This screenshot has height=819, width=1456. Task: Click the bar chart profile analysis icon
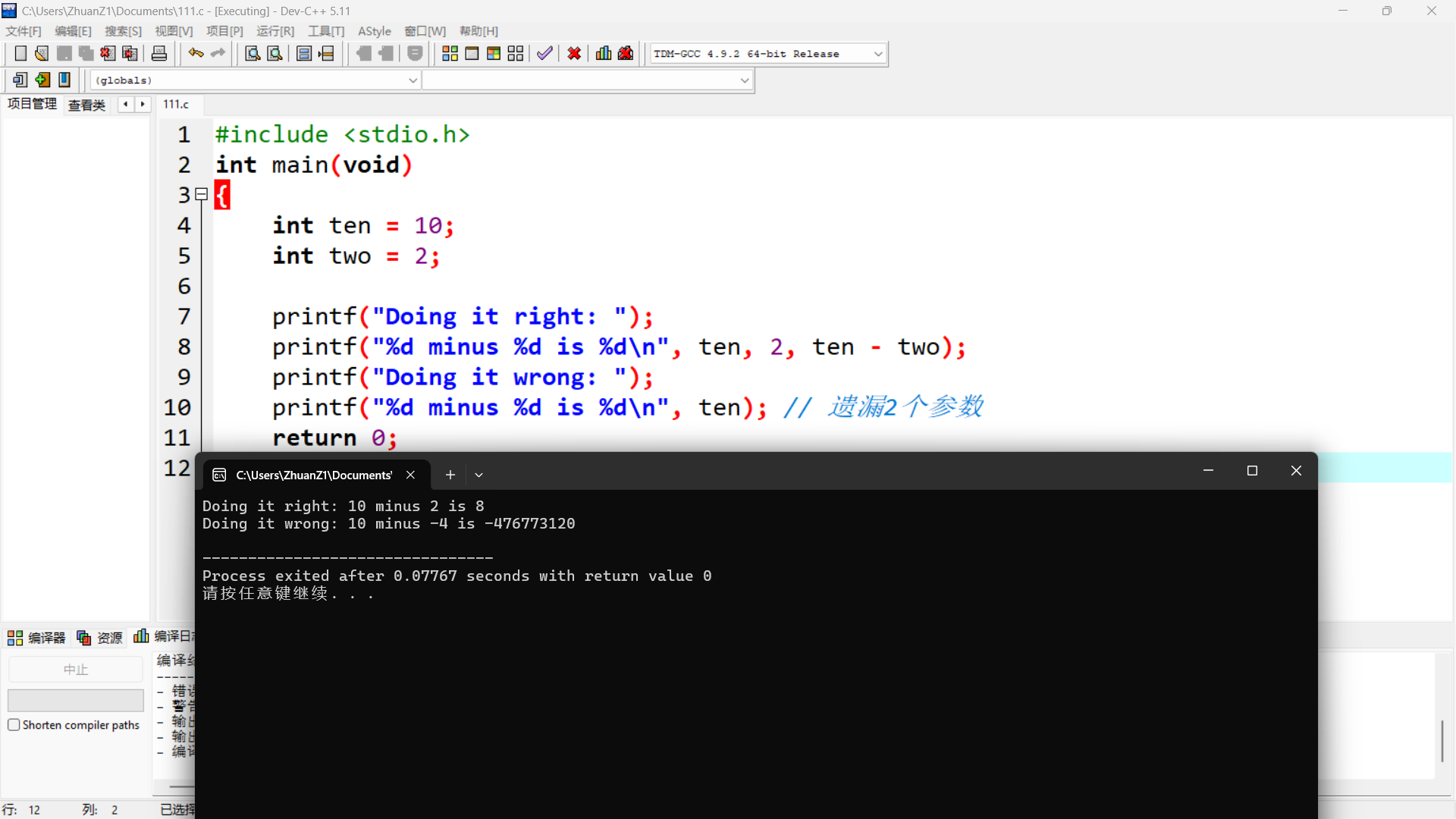pyautogui.click(x=604, y=54)
